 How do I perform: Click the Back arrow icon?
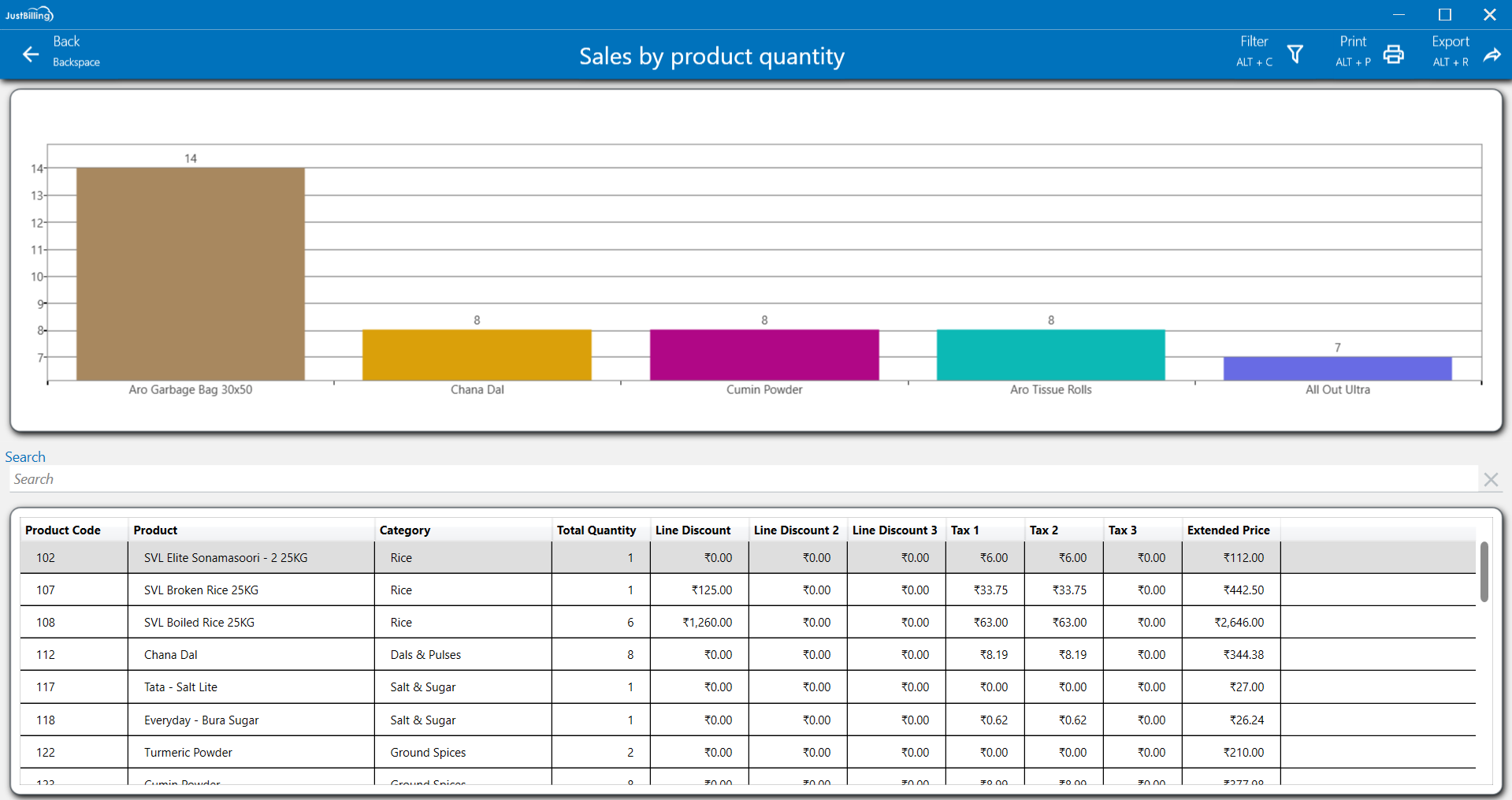(31, 54)
